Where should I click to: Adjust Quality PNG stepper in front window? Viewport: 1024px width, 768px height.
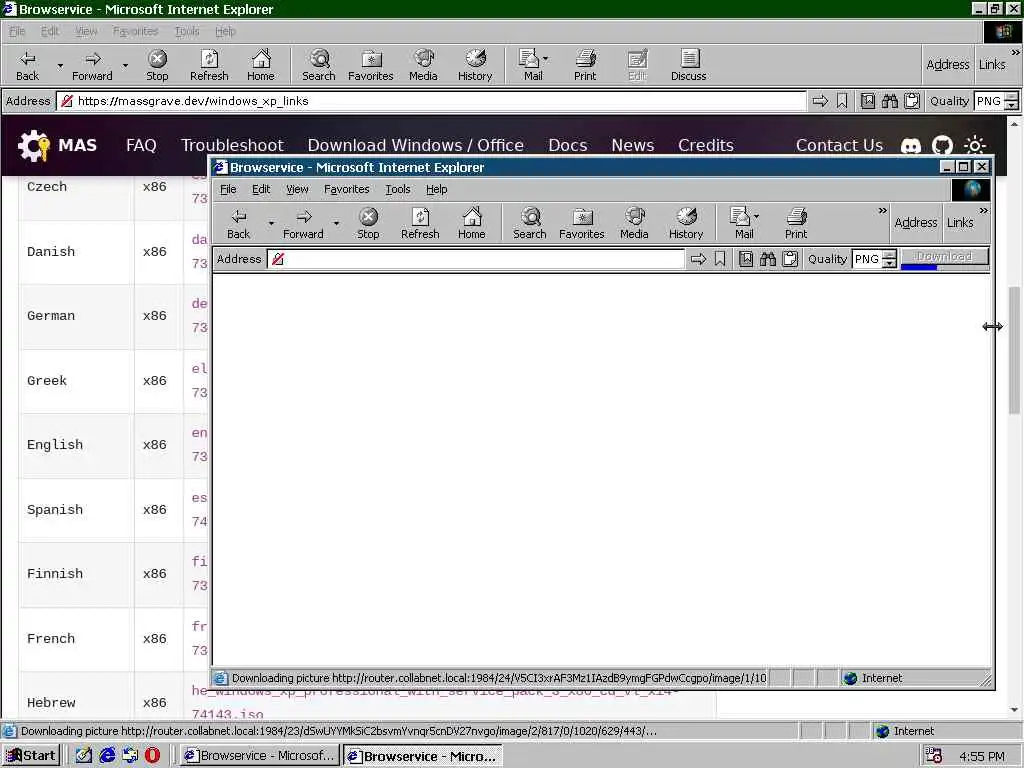pyautogui.click(x=889, y=259)
